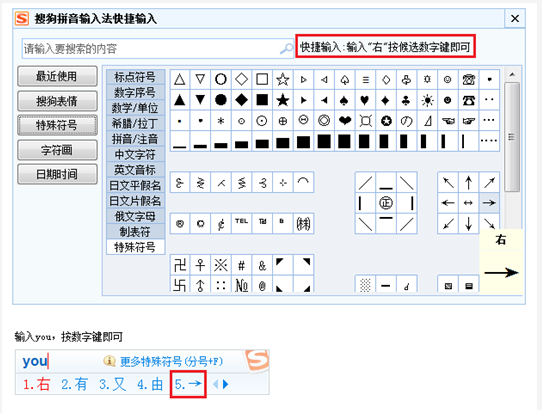Open the 拼音/注音 category
This screenshot has width=542, height=413.
(135, 139)
